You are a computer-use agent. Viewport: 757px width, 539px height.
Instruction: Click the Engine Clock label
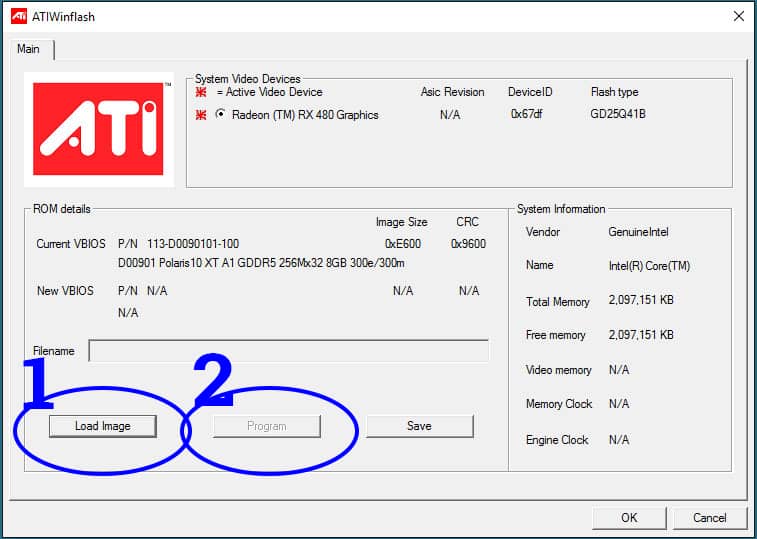pos(557,440)
